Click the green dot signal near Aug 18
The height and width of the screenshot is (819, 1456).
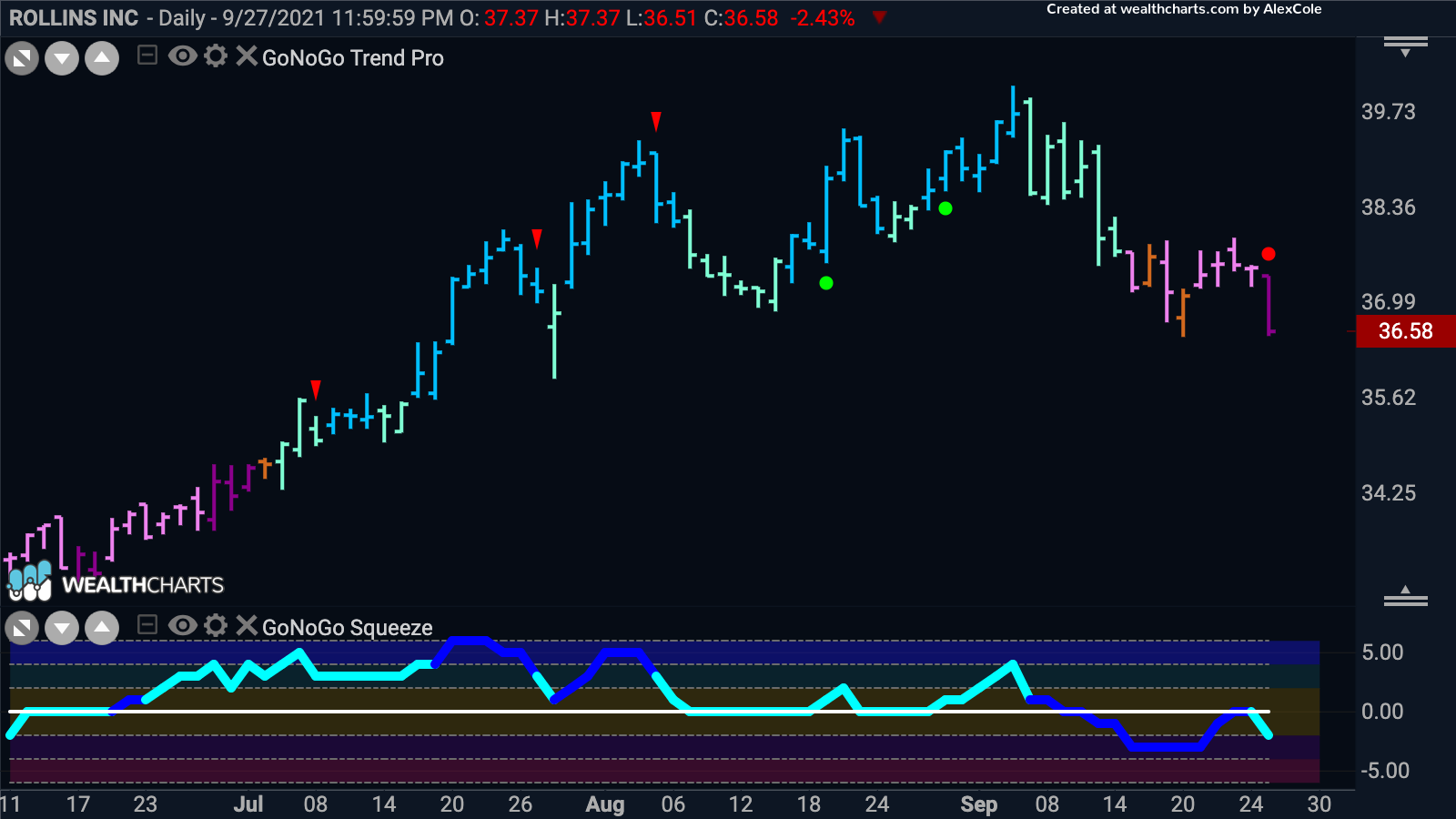click(826, 283)
